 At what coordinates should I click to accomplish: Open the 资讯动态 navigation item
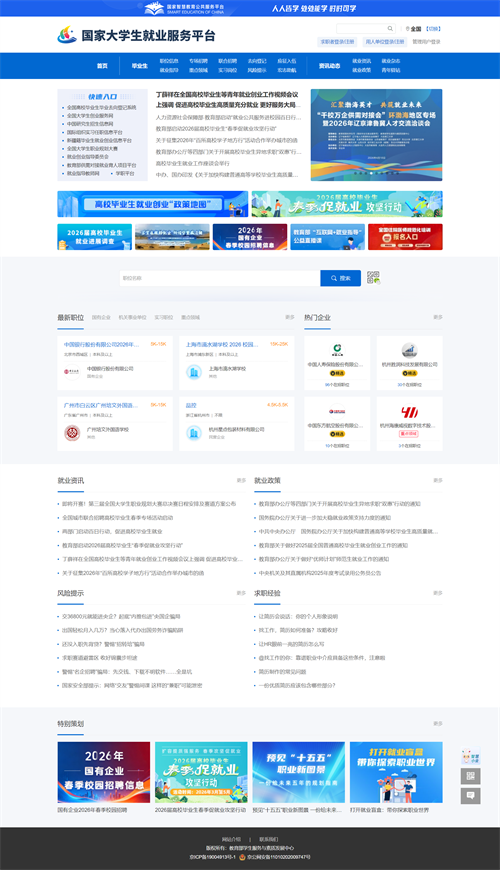(x=329, y=65)
